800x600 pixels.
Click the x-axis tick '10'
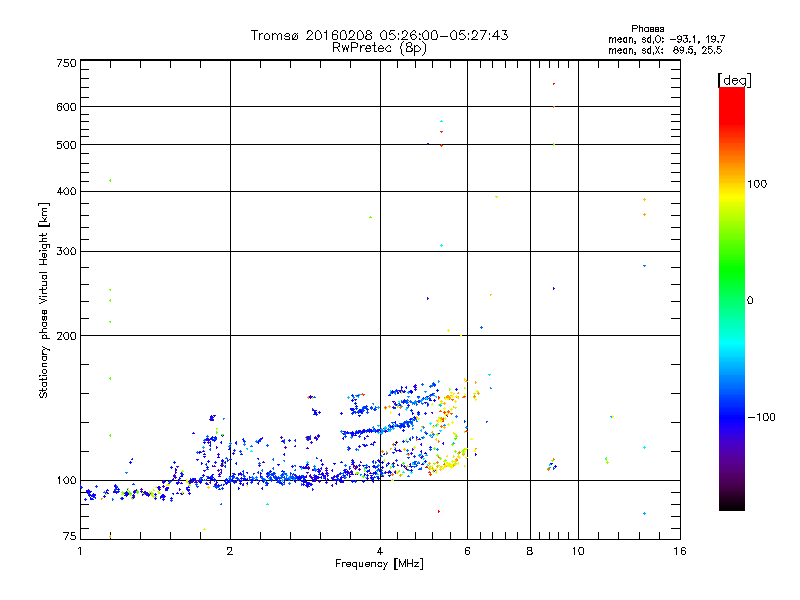(x=578, y=551)
